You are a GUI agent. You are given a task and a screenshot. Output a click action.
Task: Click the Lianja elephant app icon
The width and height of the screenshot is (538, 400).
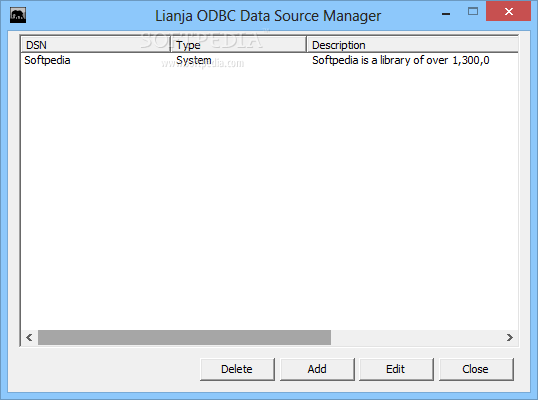tap(18, 16)
